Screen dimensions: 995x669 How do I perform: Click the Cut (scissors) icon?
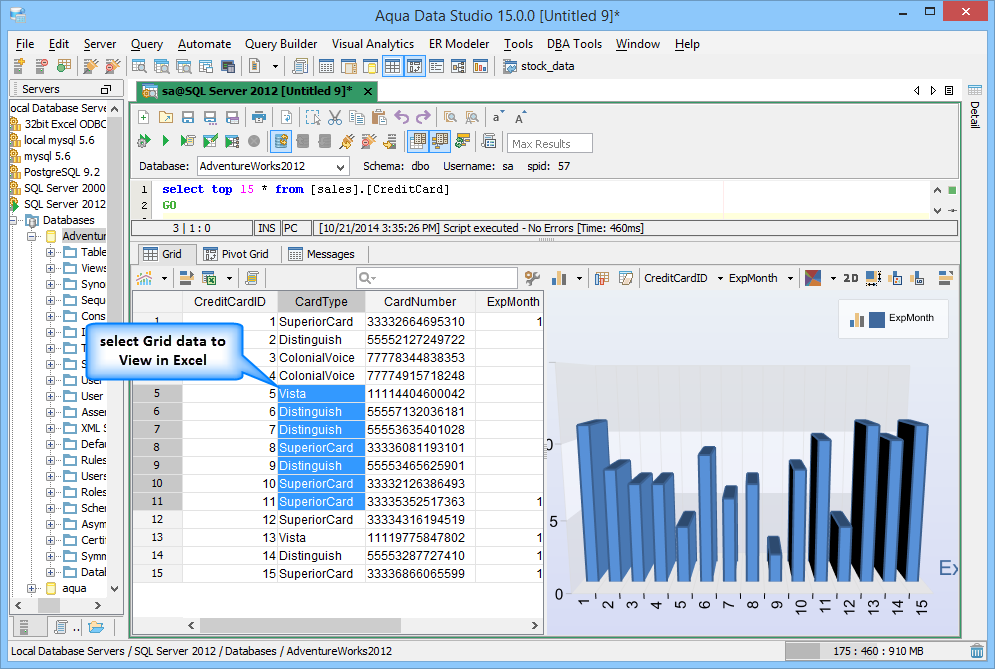click(335, 117)
